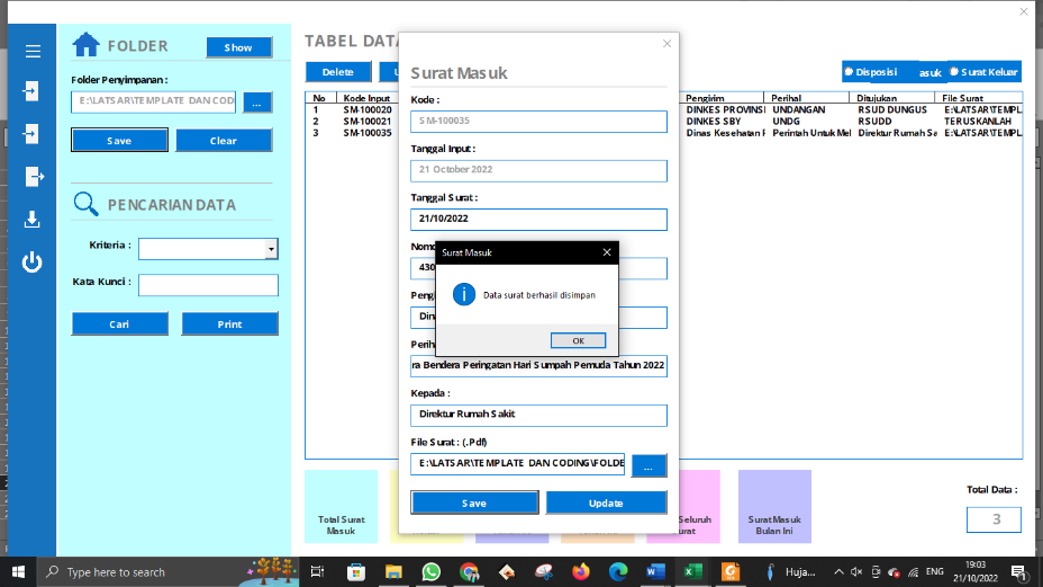
Task: Click the cyan Total Surat Masuk tile
Action: pyautogui.click(x=341, y=506)
